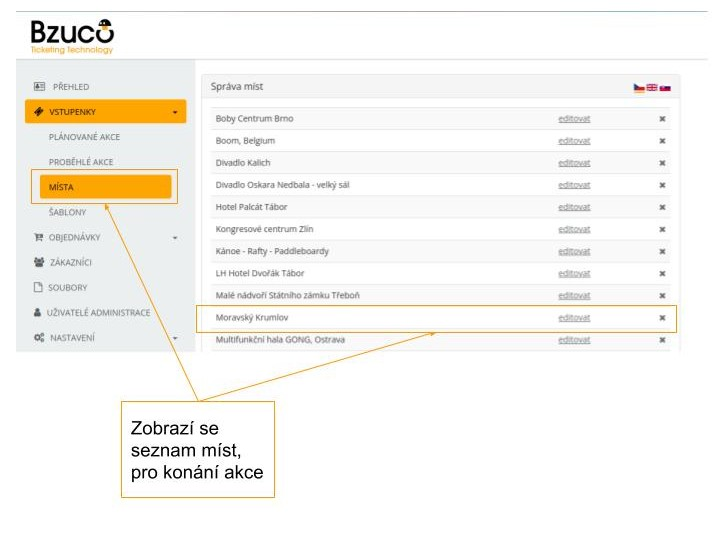The width and height of the screenshot is (725, 535).
Task: Expand the Nastavení menu arrow
Action: pyautogui.click(x=175, y=338)
